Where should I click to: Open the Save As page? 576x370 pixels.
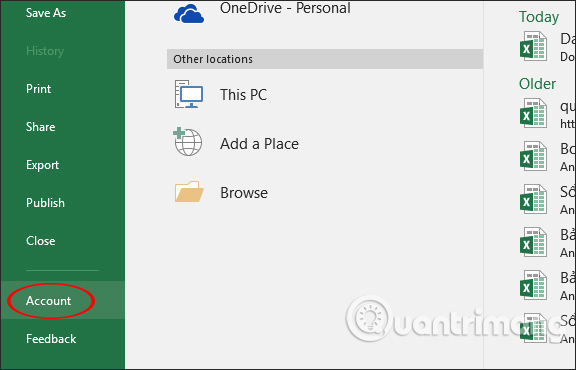(x=46, y=13)
